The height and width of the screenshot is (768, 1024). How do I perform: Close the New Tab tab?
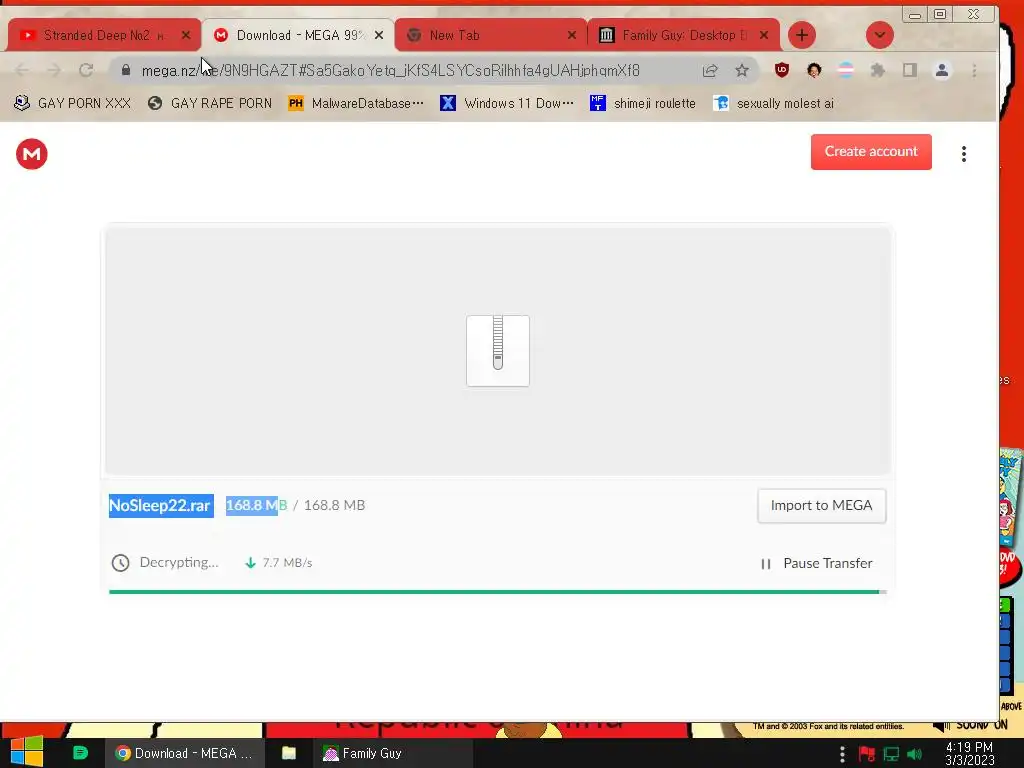click(572, 35)
